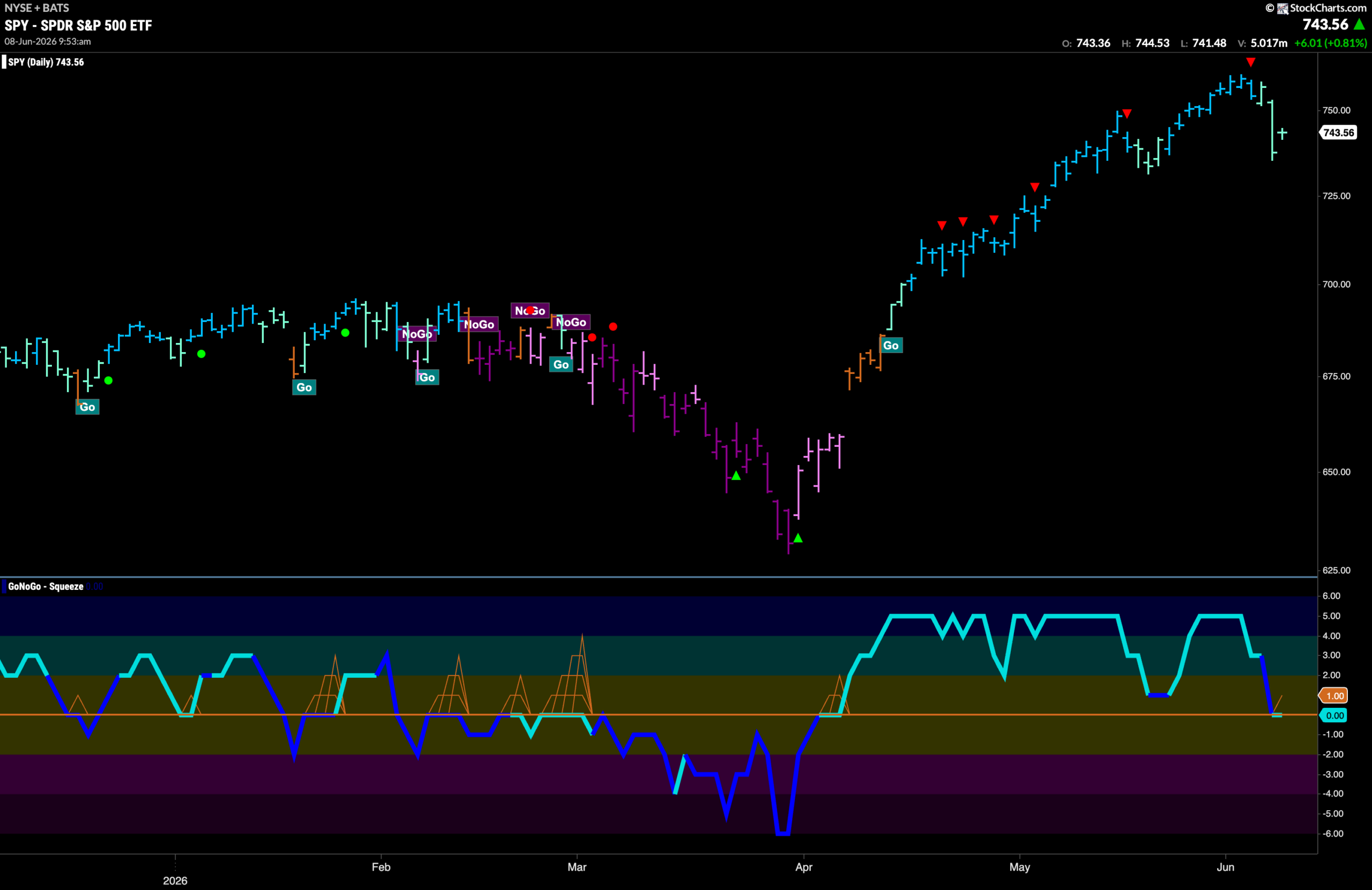Click the first NoGo label in early February
Screen dimensions: 1372x890
[x=417, y=334]
